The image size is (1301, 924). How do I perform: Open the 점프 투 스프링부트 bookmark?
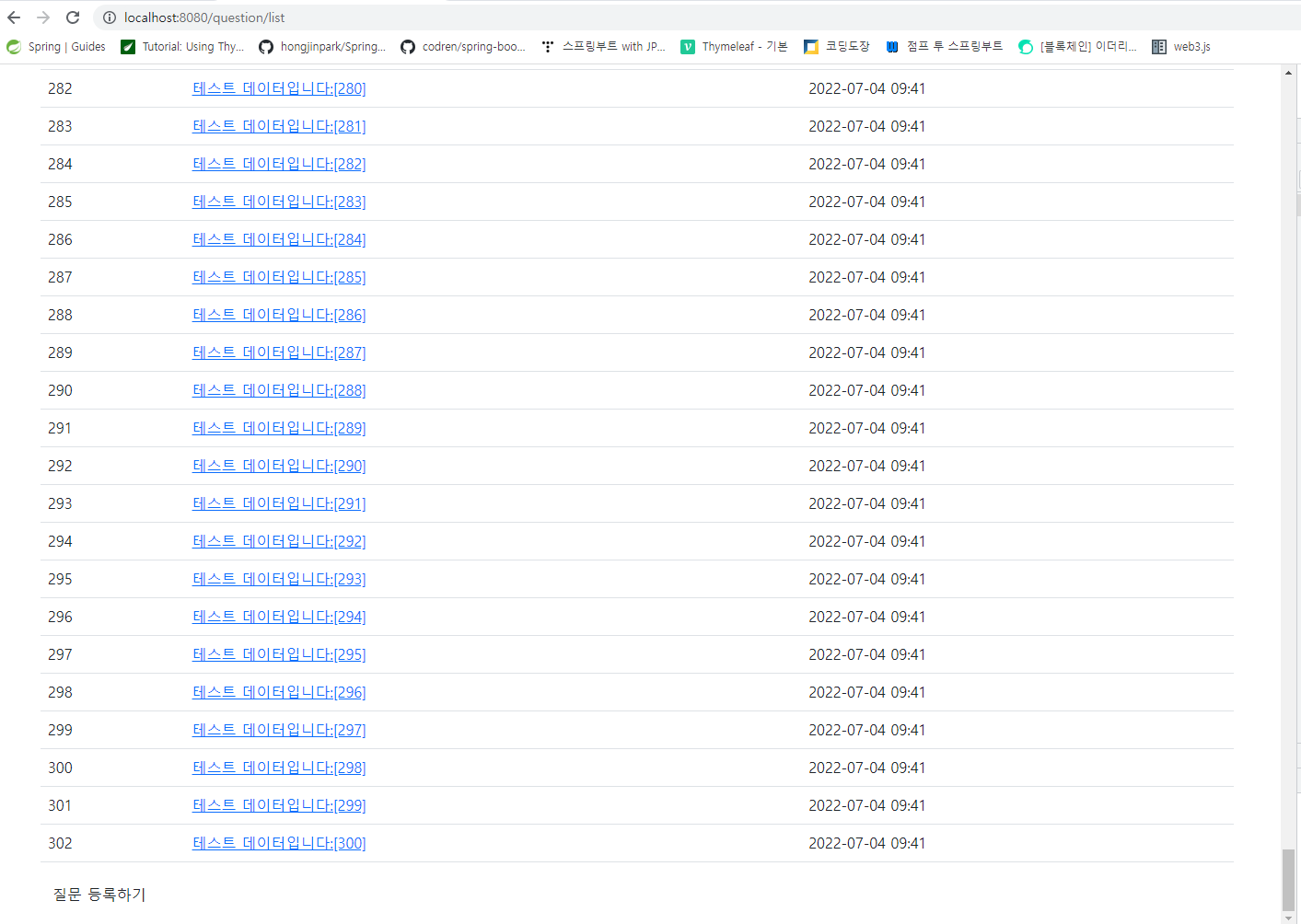(944, 47)
